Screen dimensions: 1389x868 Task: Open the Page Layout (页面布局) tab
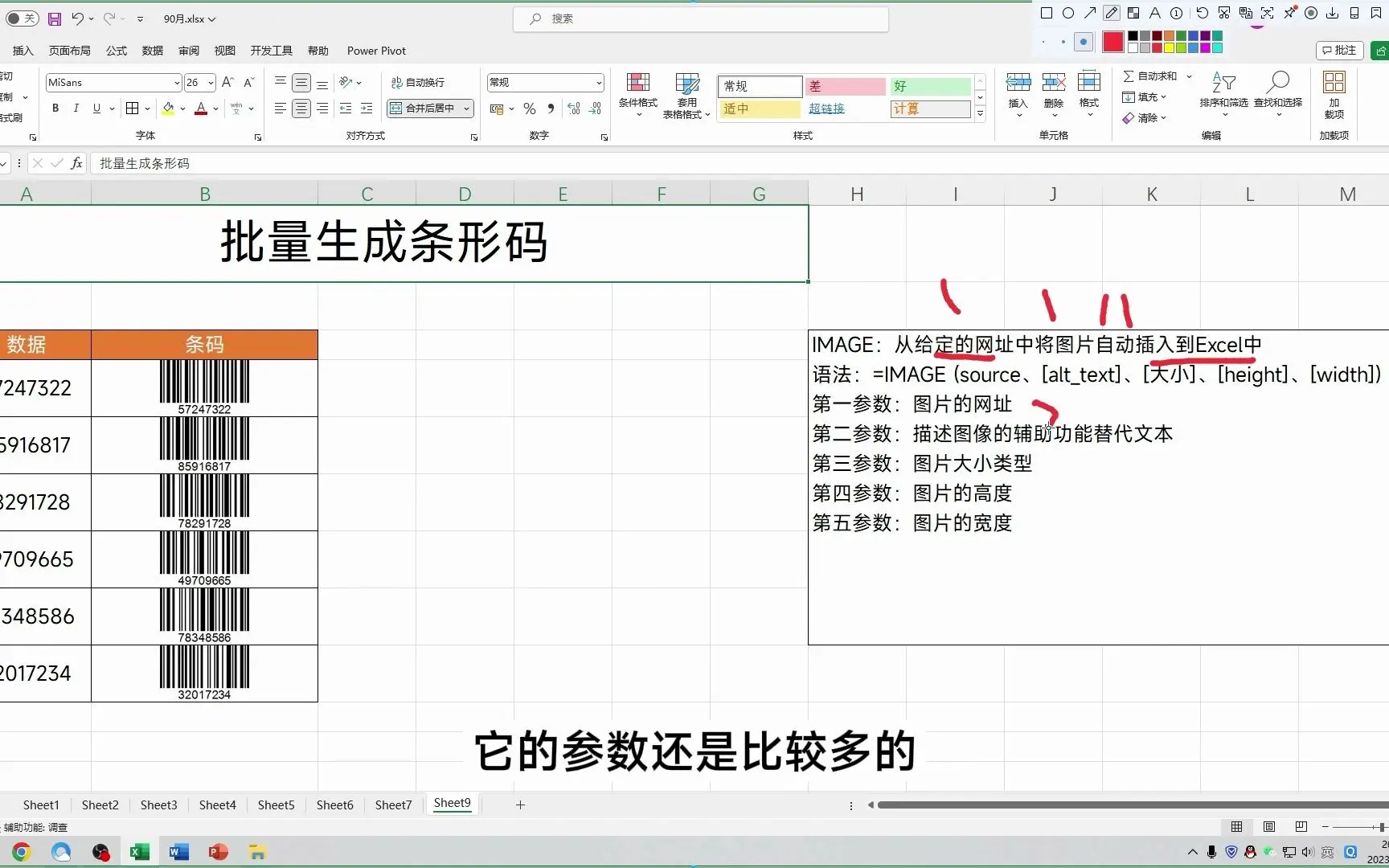[x=69, y=51]
